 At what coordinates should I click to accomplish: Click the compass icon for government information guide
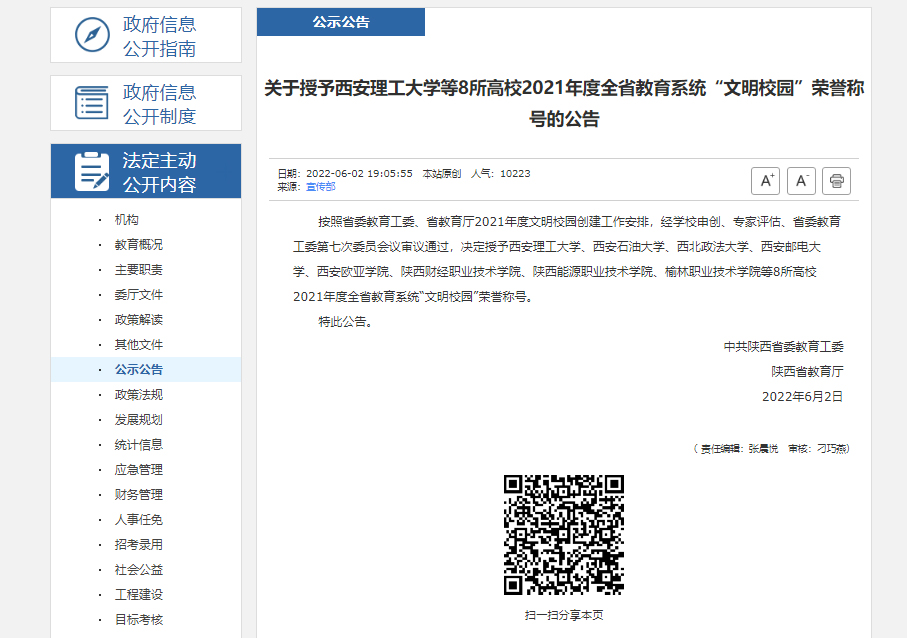(92, 36)
